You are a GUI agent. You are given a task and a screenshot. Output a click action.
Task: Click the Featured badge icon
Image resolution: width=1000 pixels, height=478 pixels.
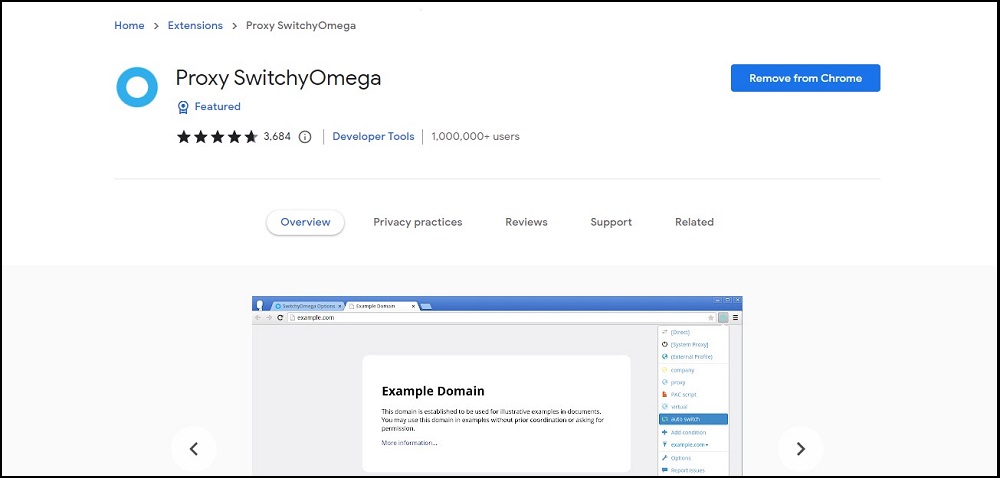(x=183, y=107)
